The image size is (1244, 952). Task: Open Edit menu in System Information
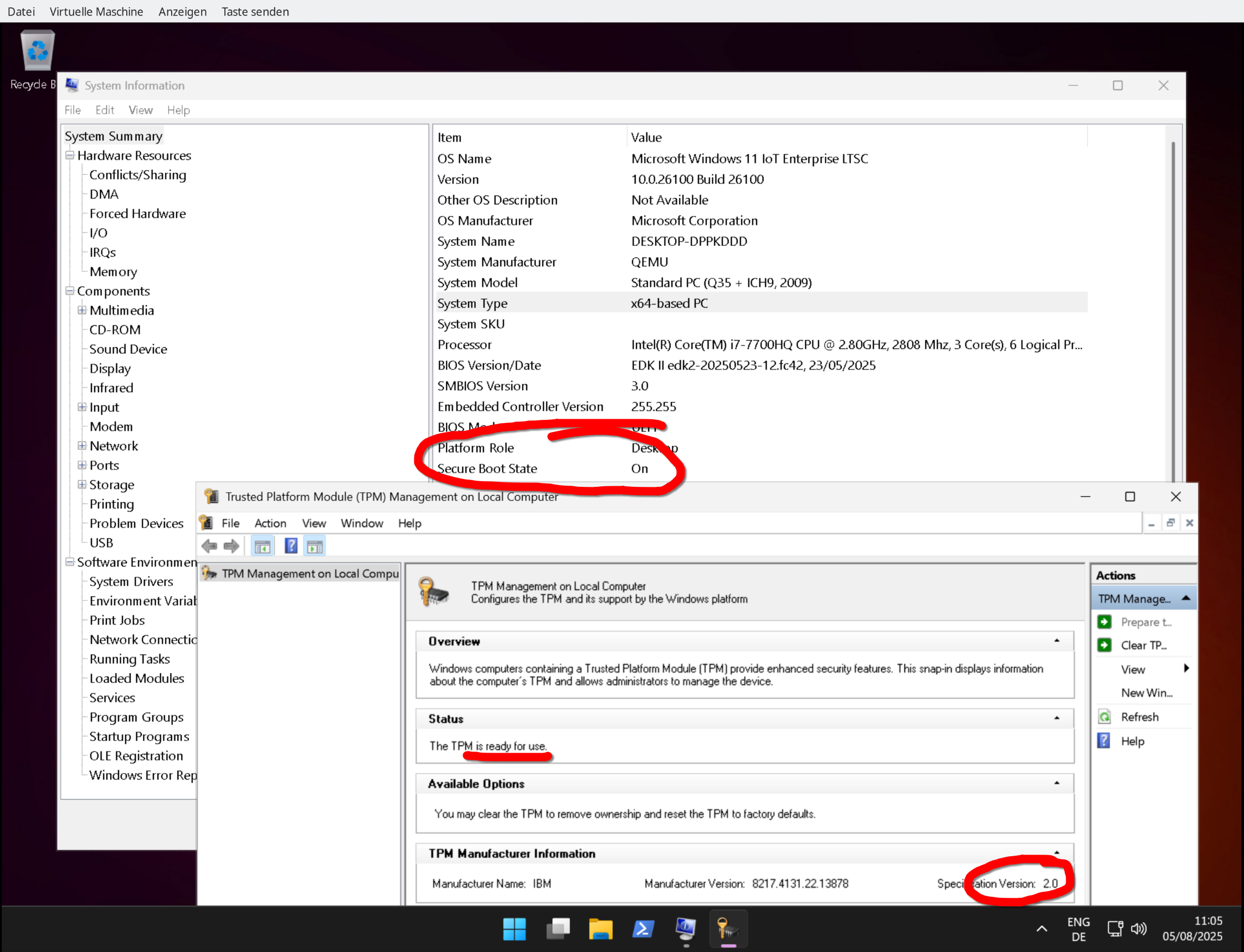click(104, 110)
